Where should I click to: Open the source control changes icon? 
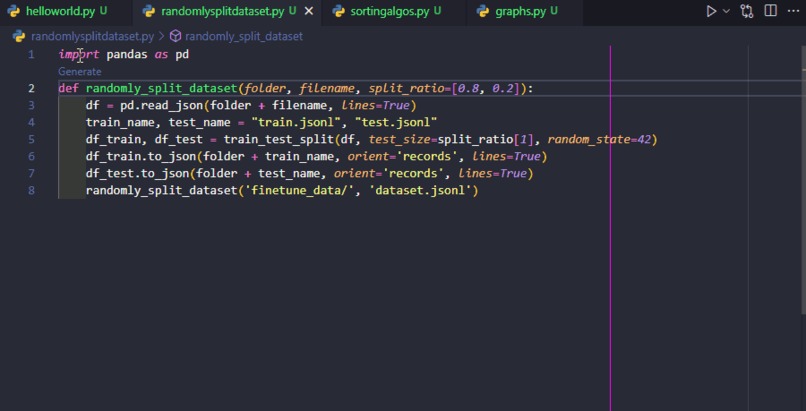tap(747, 11)
